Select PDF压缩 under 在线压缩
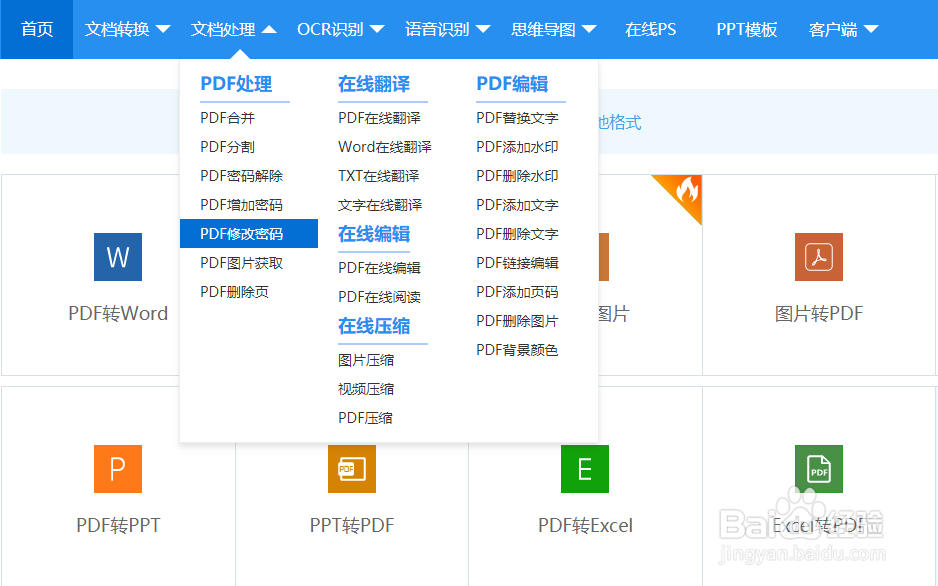The height and width of the screenshot is (586, 938). (x=365, y=417)
